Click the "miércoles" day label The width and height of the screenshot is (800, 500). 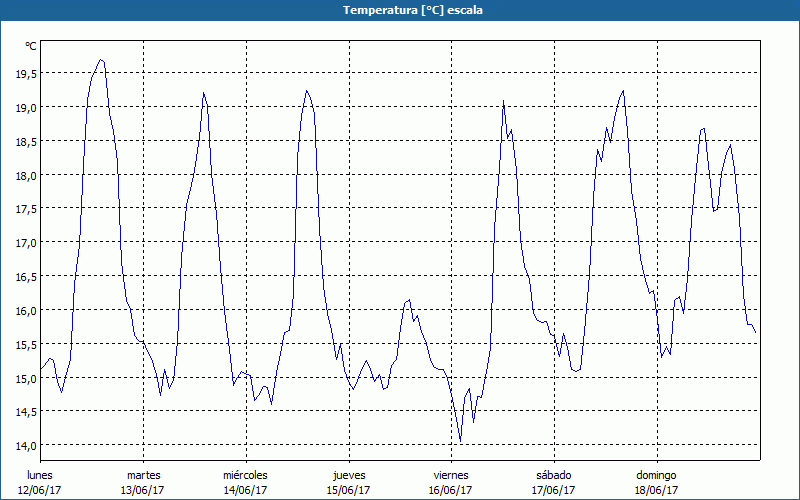(245, 475)
